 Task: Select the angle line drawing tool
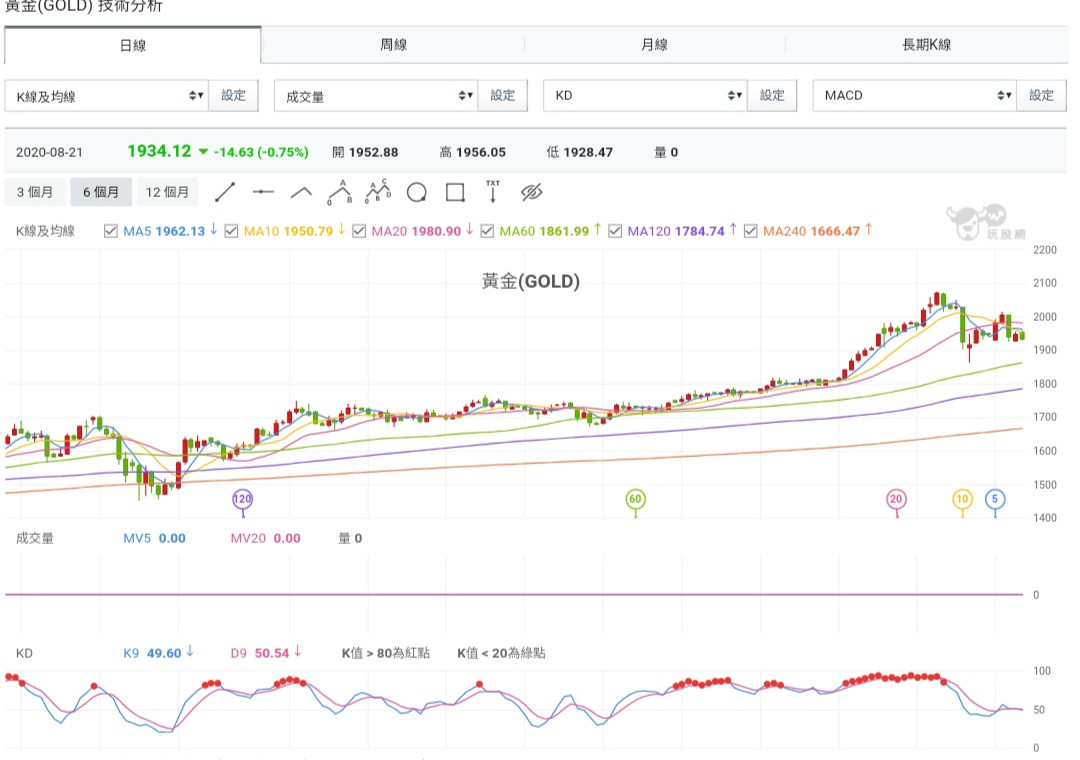(x=301, y=192)
